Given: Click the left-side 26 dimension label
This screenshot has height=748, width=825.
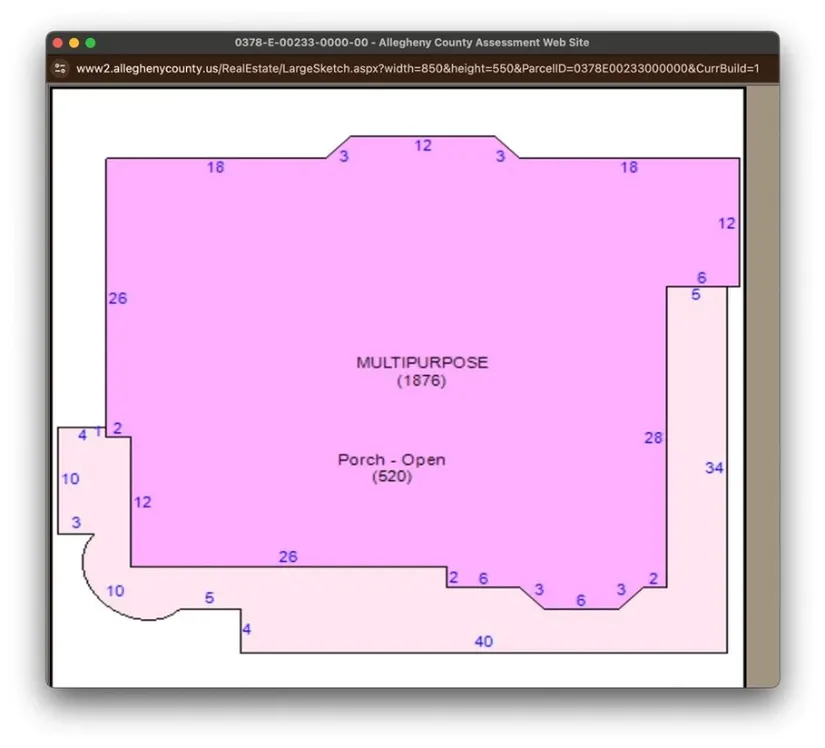Looking at the screenshot, I should 117,298.
